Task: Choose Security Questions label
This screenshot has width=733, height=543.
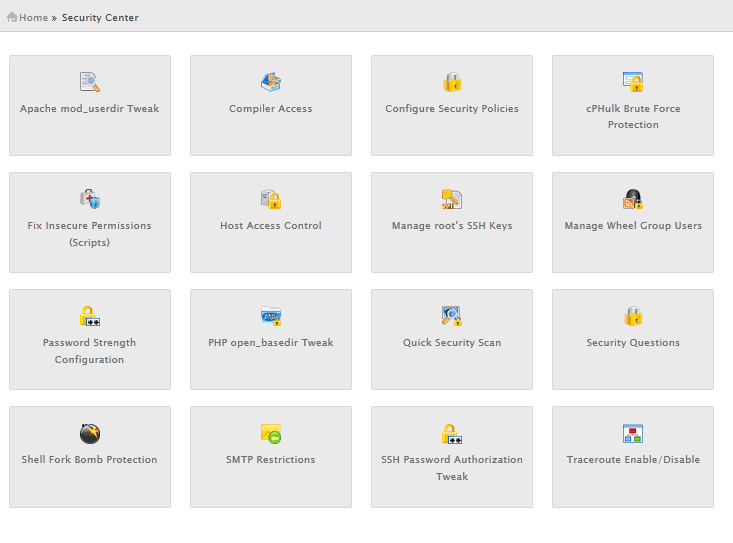Action: (633, 343)
